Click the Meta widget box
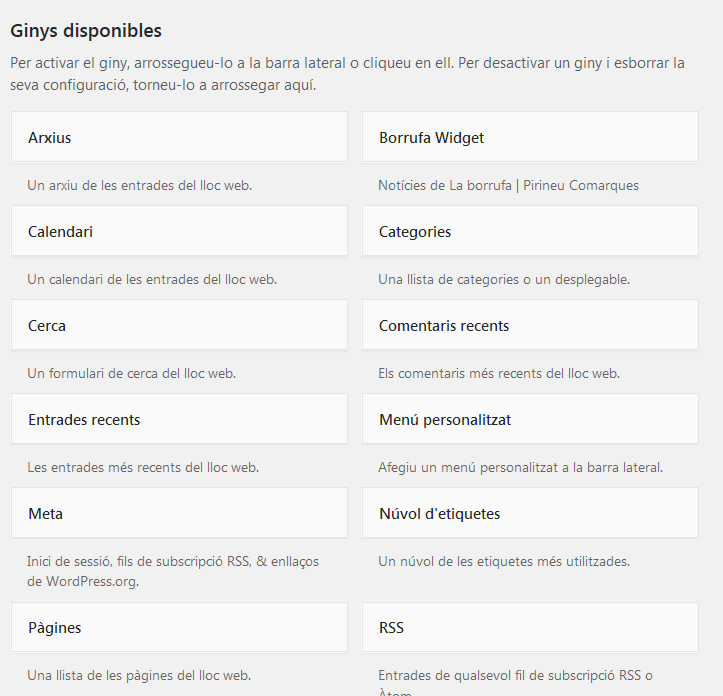723x696 pixels. coord(179,513)
